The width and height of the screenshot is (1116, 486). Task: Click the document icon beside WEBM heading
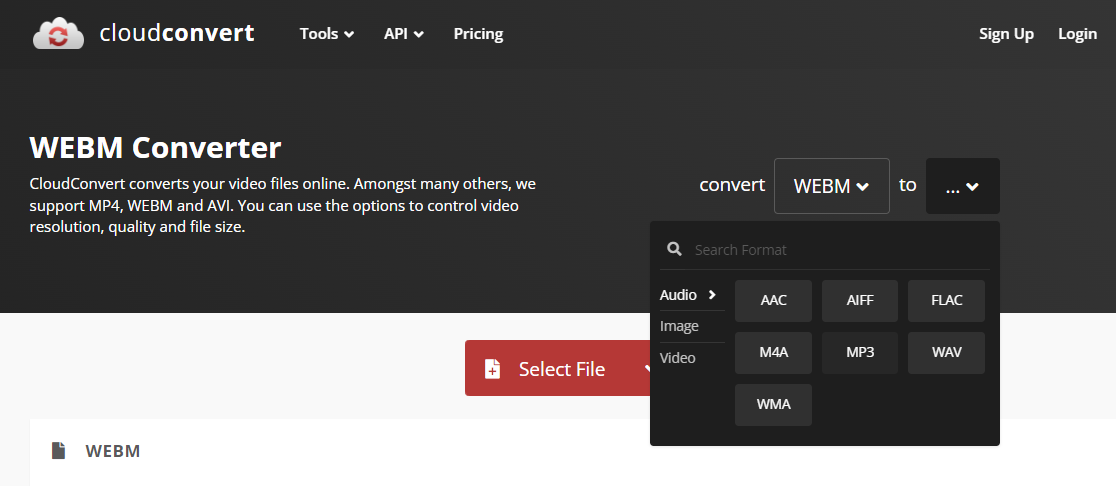pos(58,450)
